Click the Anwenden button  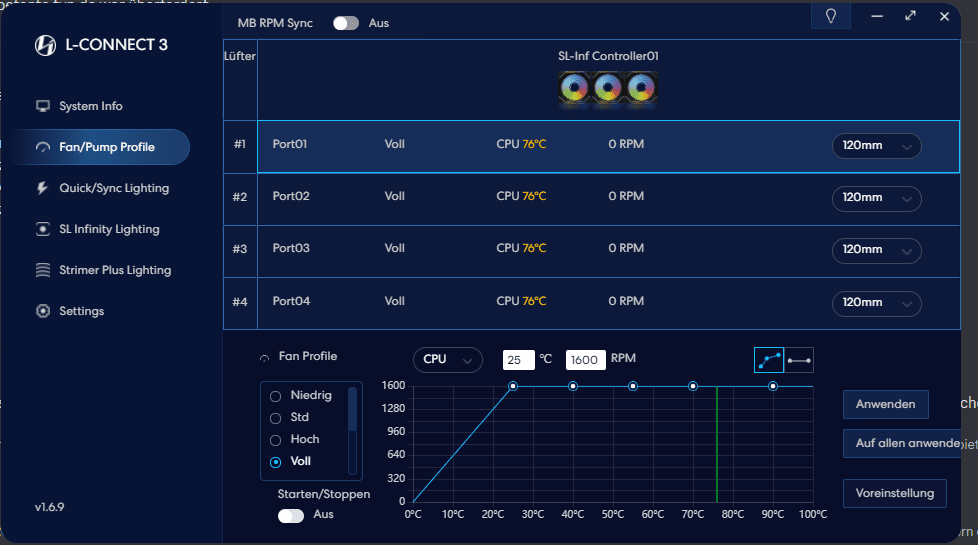coord(886,404)
